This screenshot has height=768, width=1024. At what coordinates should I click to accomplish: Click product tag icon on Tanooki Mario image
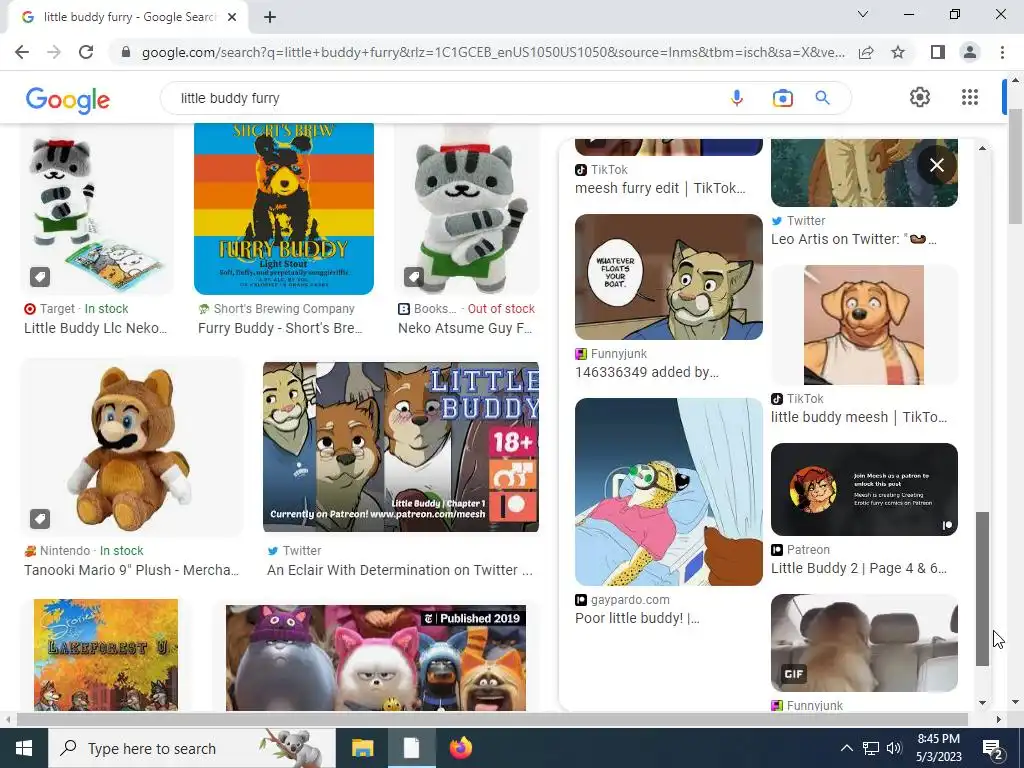(40, 519)
